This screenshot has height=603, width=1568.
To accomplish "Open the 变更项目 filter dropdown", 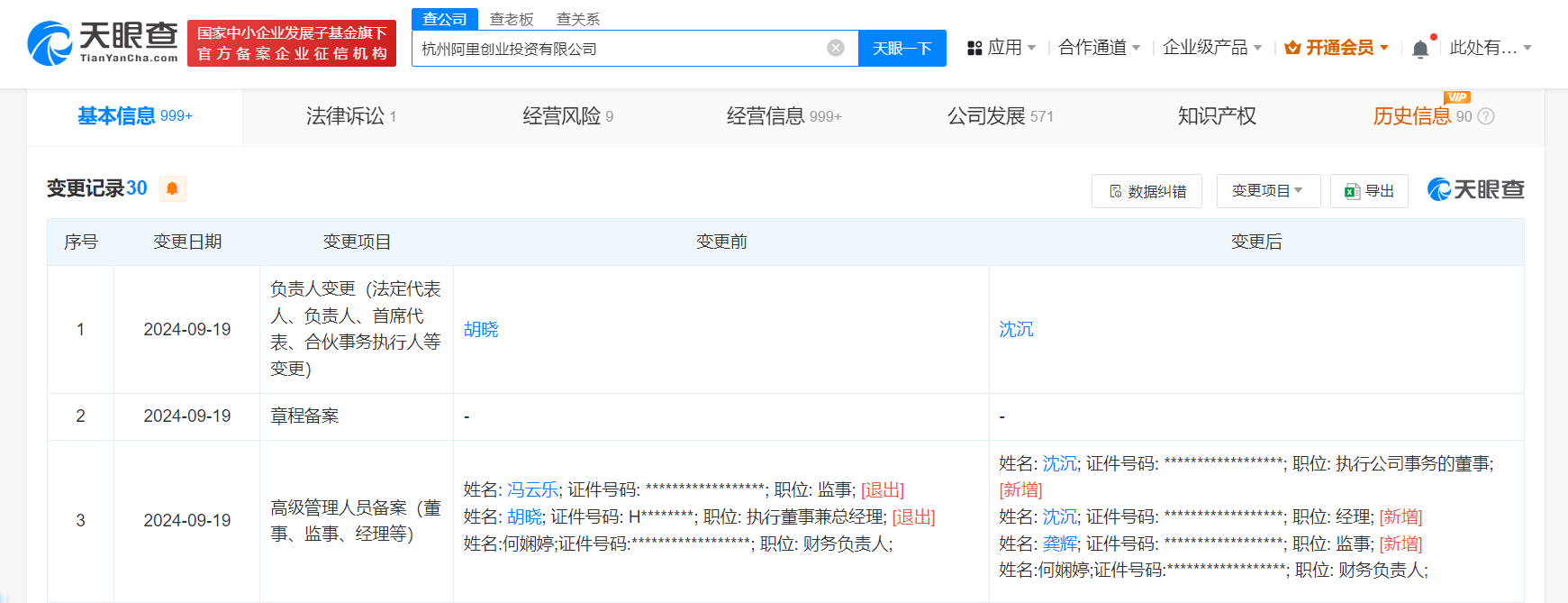I will coord(1268,191).
